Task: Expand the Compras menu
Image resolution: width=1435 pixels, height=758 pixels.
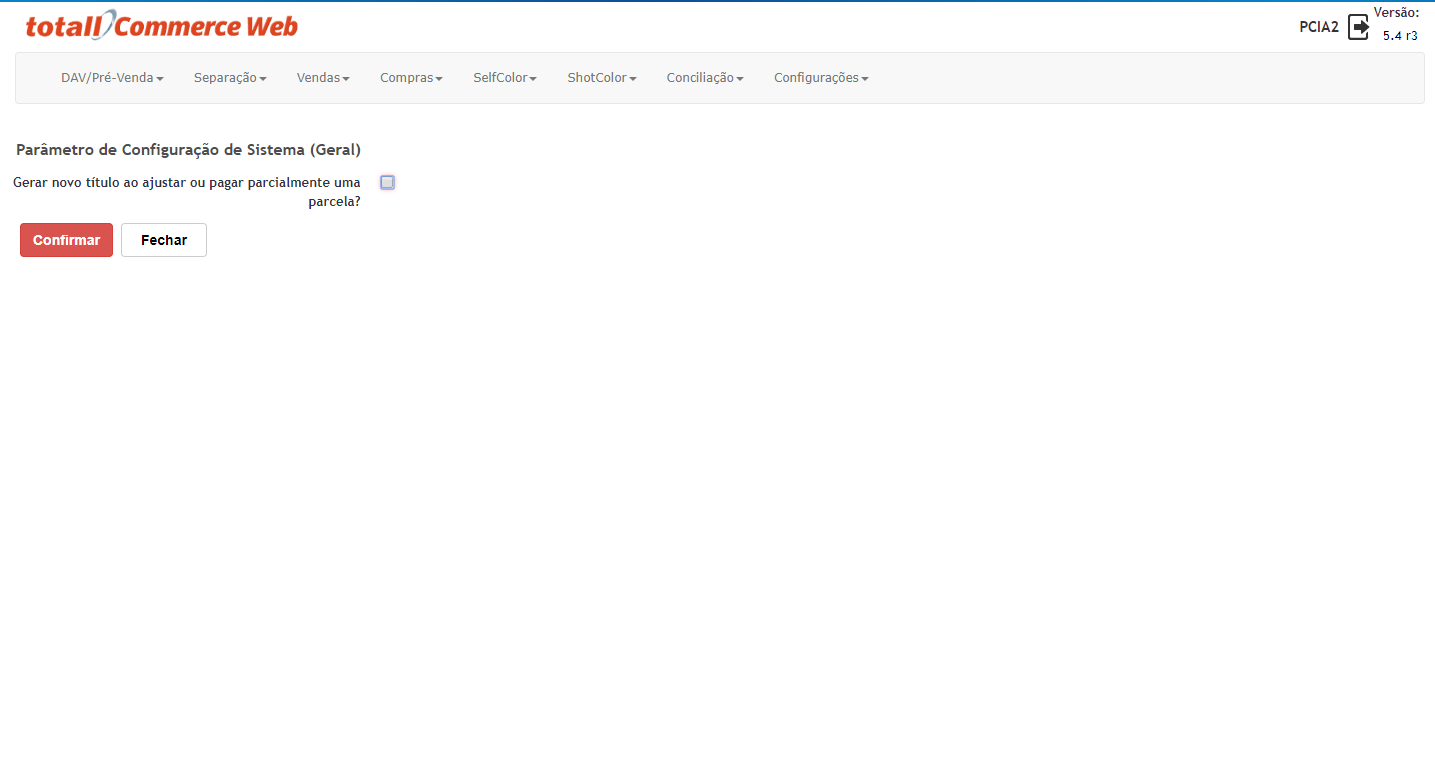Action: click(411, 78)
